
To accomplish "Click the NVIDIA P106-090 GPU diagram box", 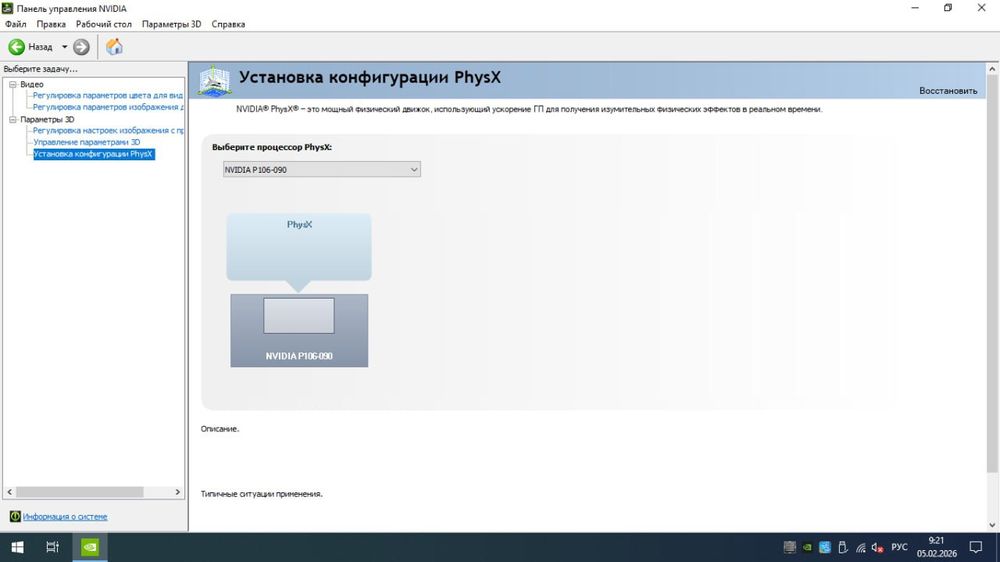I will 299,330.
